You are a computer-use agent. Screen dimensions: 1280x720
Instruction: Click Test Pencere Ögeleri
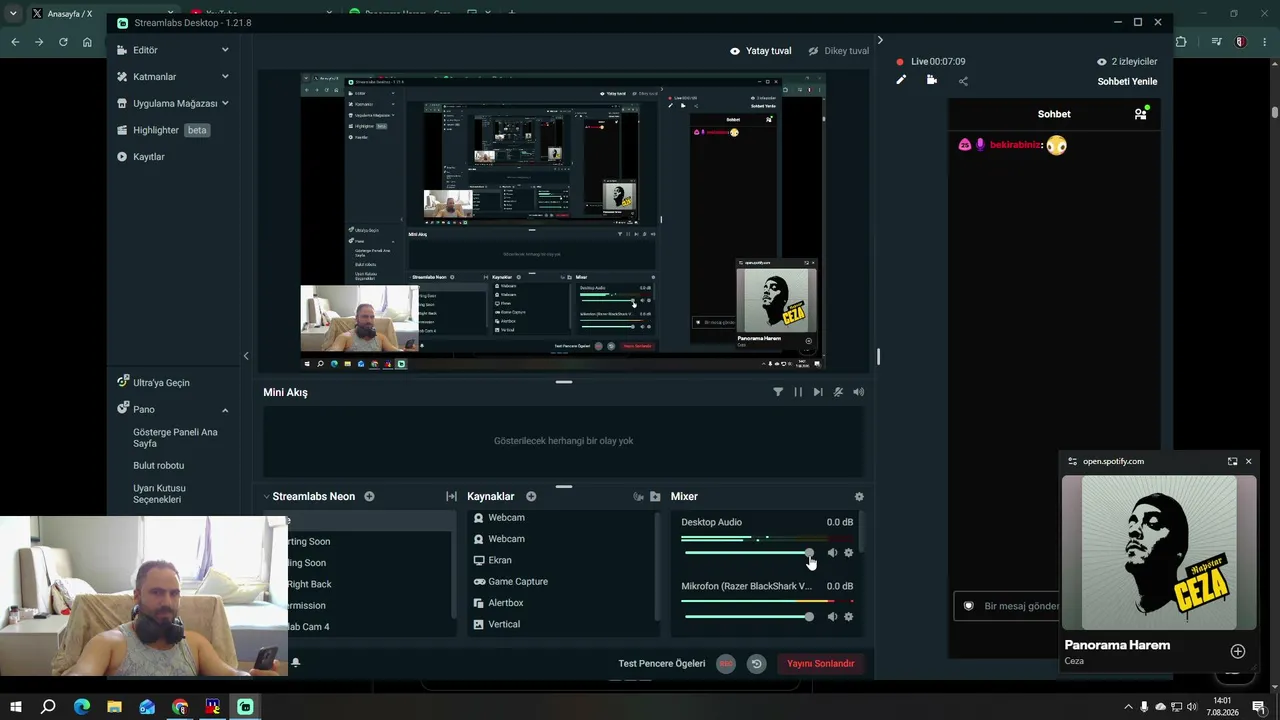point(662,664)
